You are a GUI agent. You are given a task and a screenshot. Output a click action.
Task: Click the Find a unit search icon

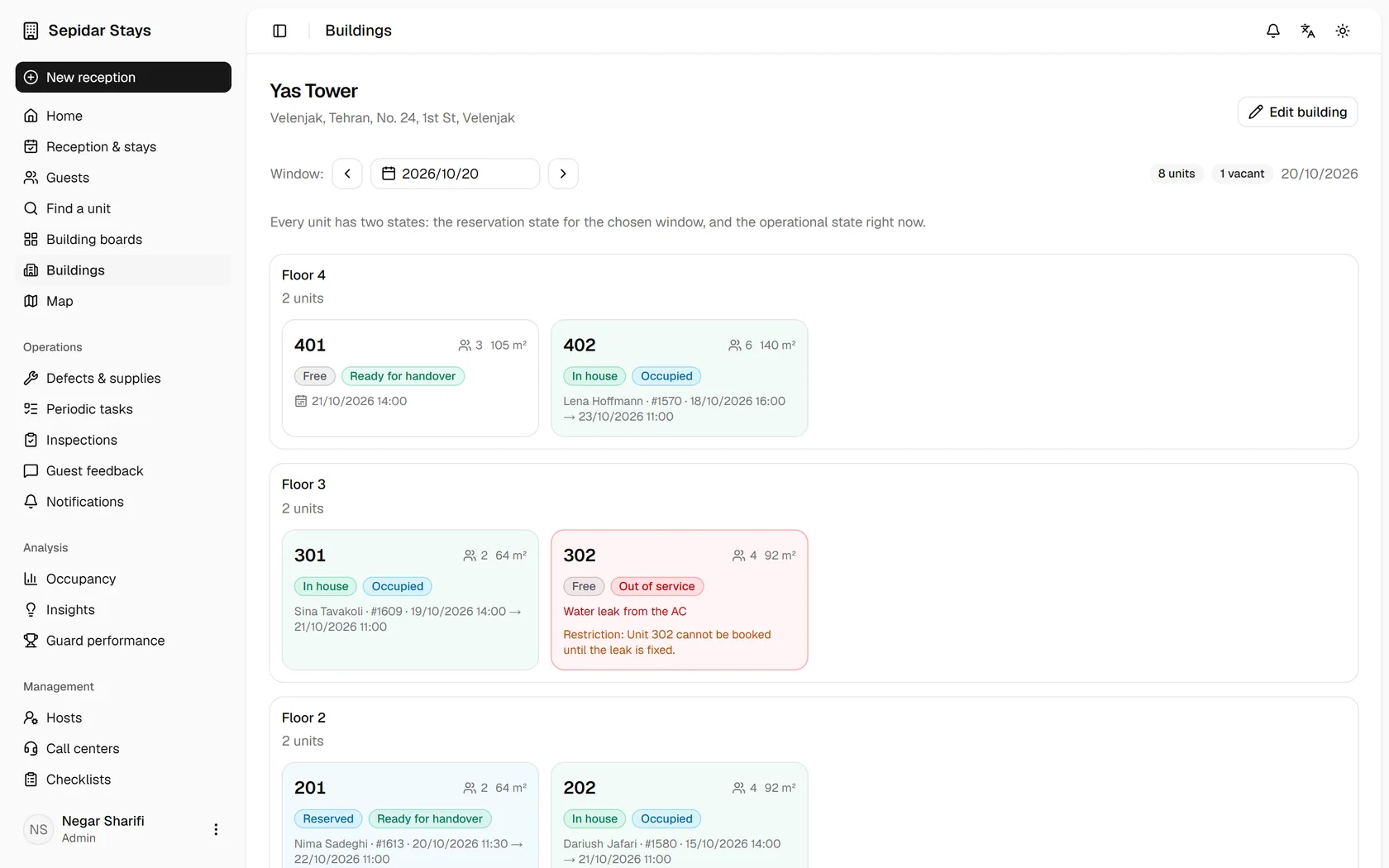point(31,208)
